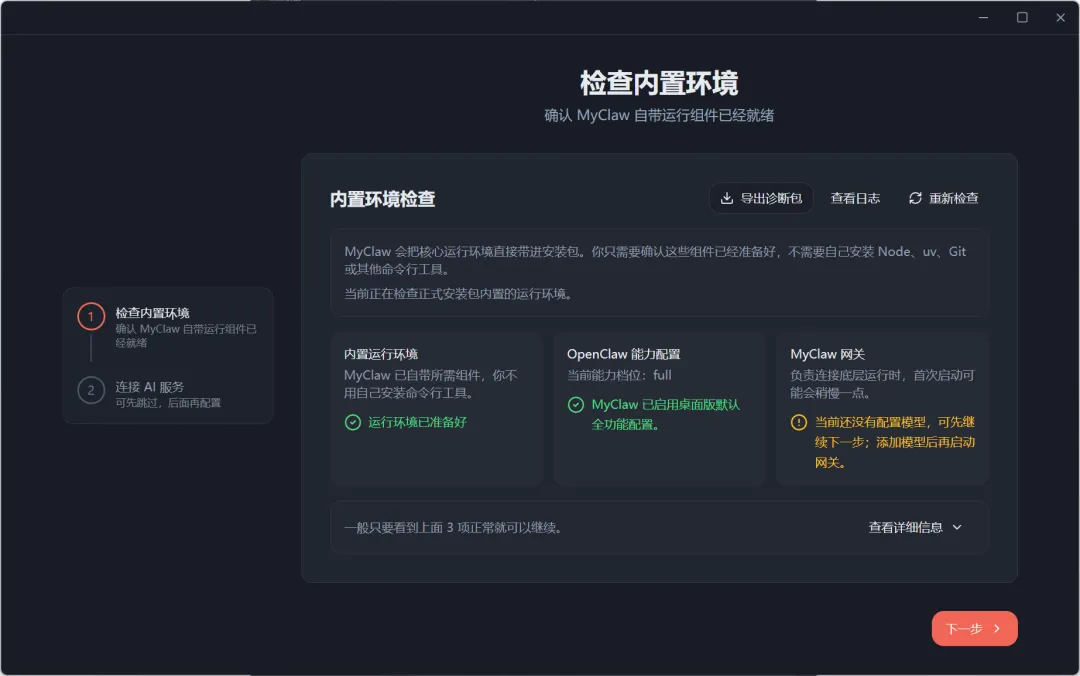This screenshot has height=676, width=1080.
Task: Click the 检查内置环境 main page title
Action: tap(659, 83)
